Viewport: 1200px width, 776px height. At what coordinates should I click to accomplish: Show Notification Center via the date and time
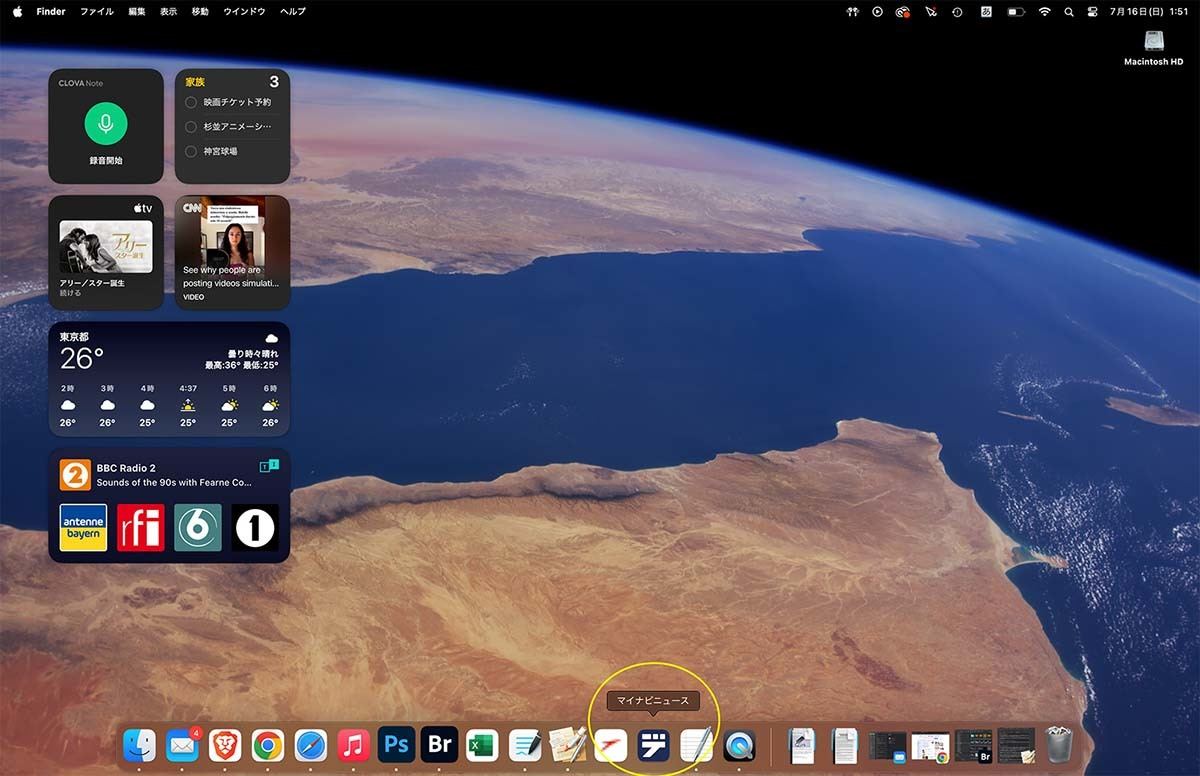click(x=1151, y=12)
